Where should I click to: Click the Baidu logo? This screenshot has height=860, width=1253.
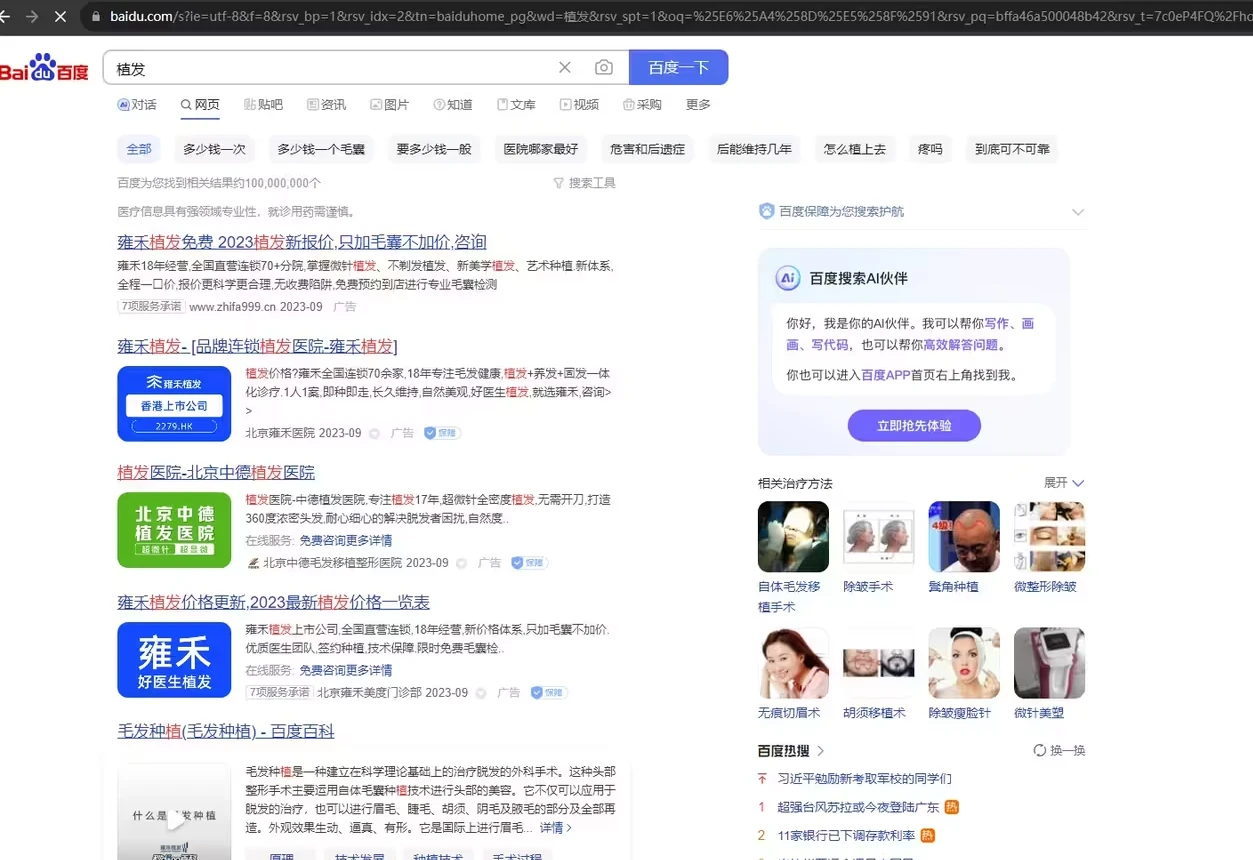tap(45, 68)
